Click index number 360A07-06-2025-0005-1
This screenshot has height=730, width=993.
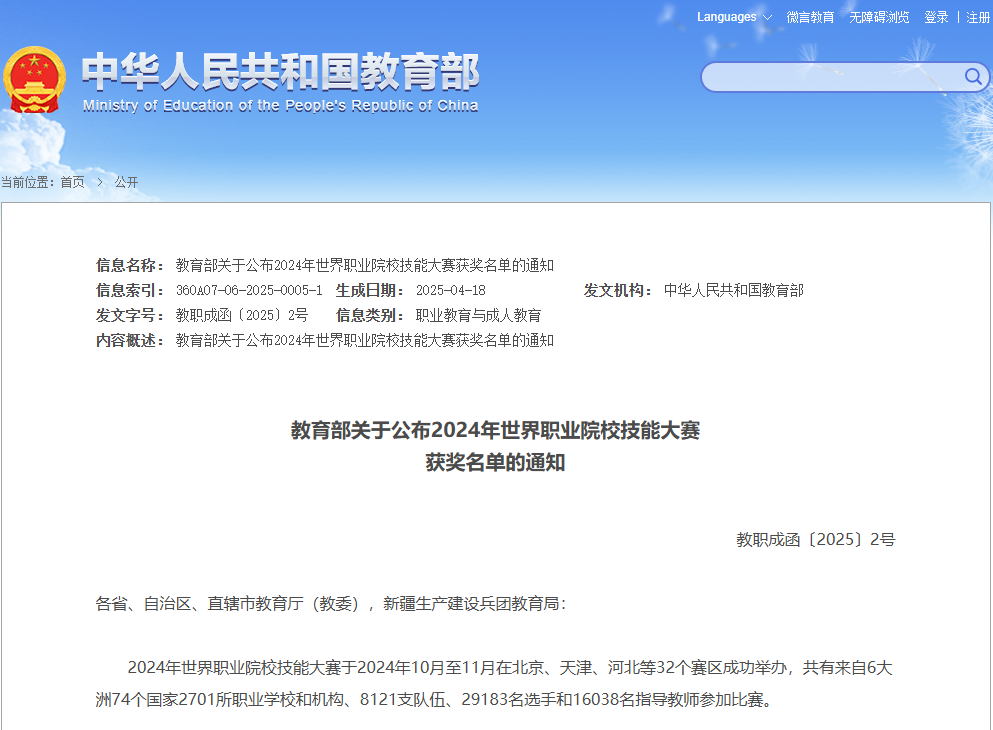click(x=249, y=291)
